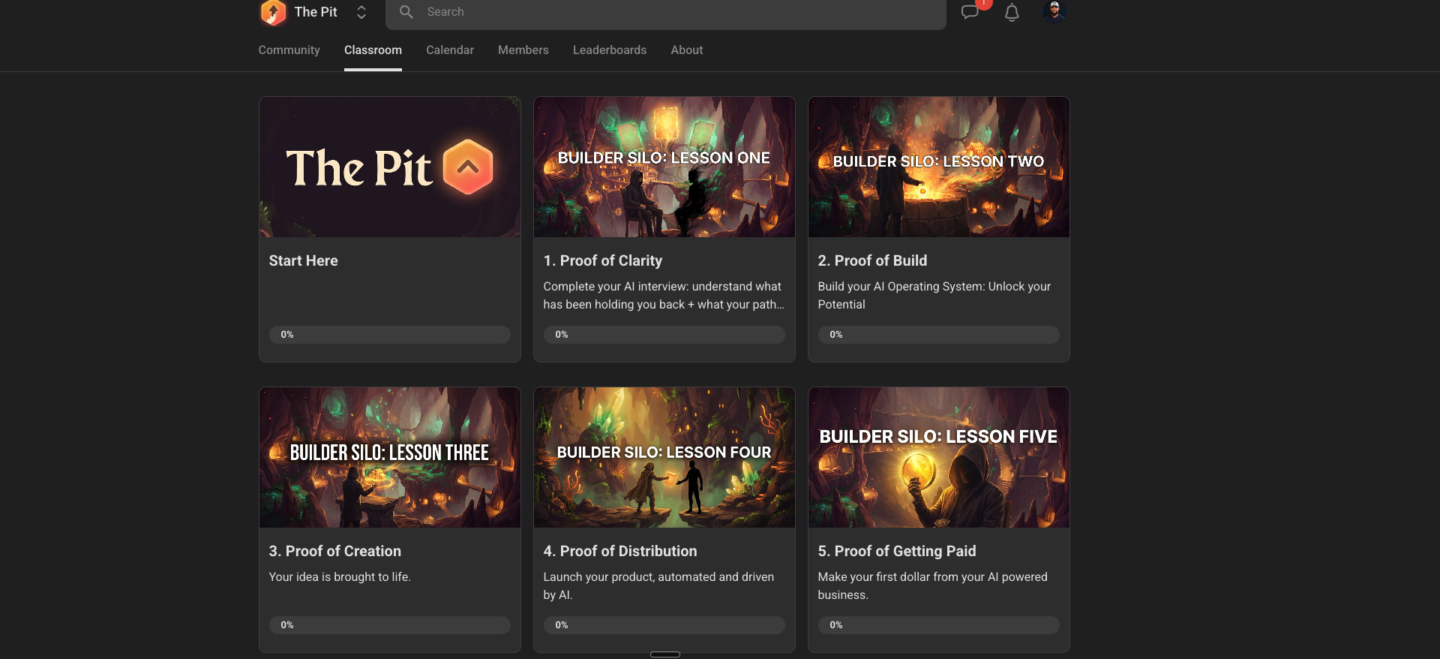Expand The Pit community switcher arrows

coord(361,12)
